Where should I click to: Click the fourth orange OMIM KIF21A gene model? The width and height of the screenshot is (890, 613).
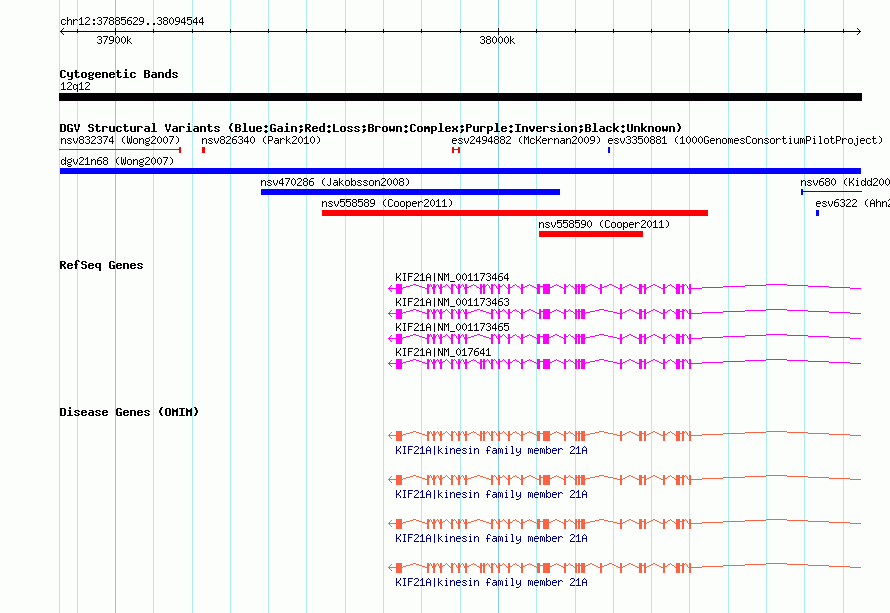click(624, 568)
